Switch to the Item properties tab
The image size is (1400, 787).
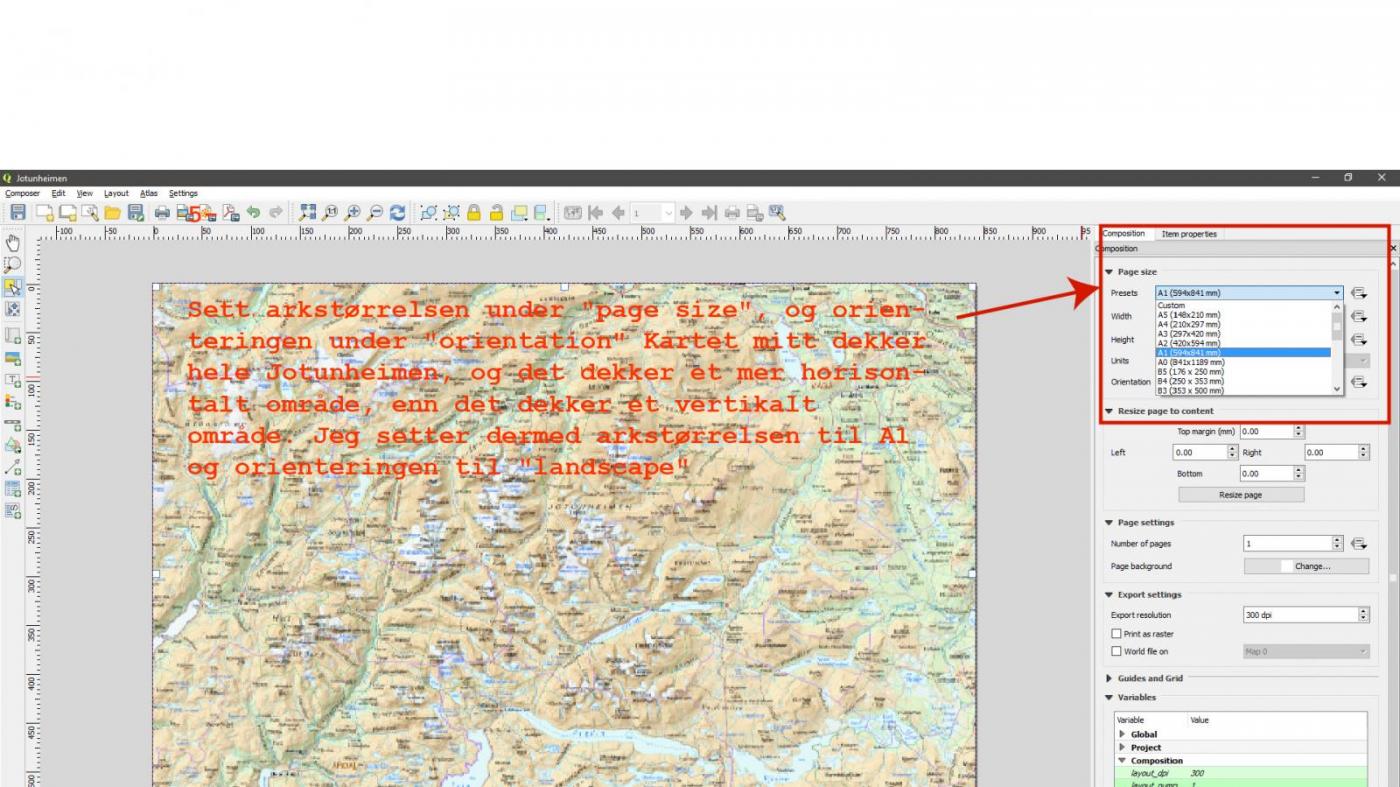(x=1189, y=234)
